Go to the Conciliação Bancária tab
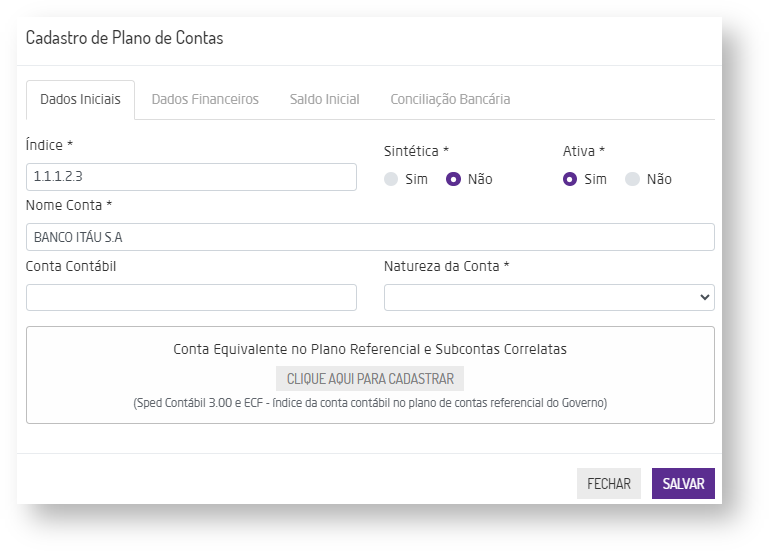This screenshot has height=552, width=770. pyautogui.click(x=450, y=99)
